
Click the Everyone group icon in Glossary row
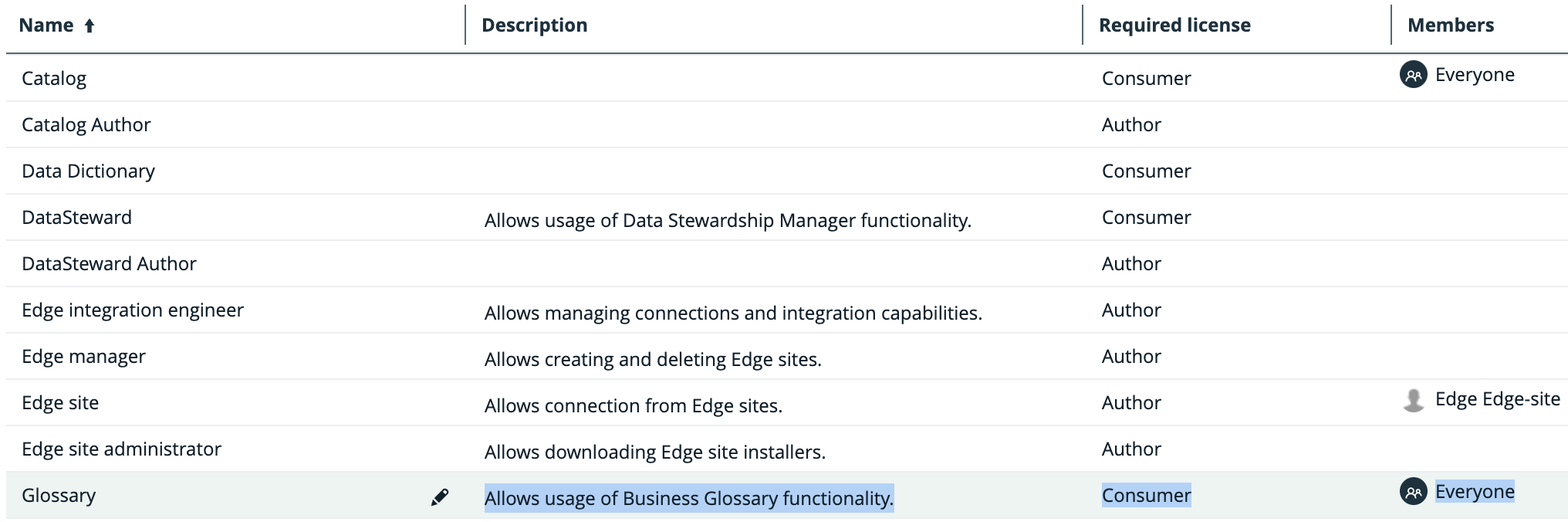pos(1414,492)
